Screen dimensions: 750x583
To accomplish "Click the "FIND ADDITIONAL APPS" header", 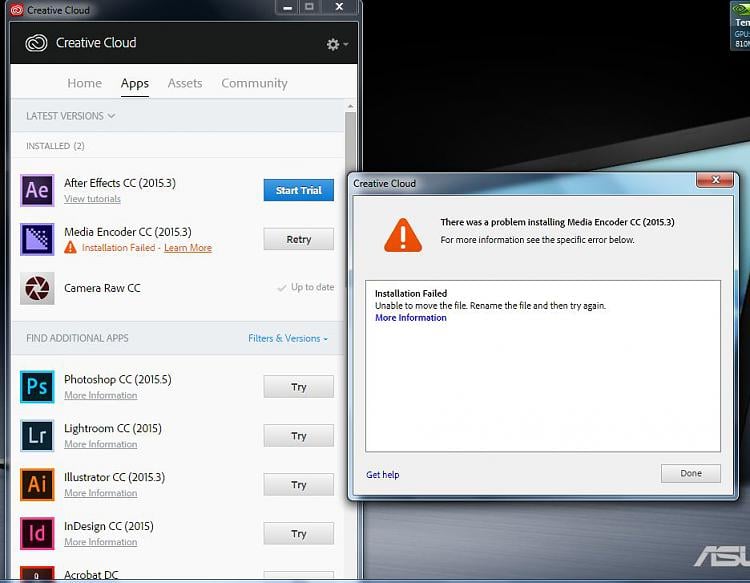I will pyautogui.click(x=77, y=338).
